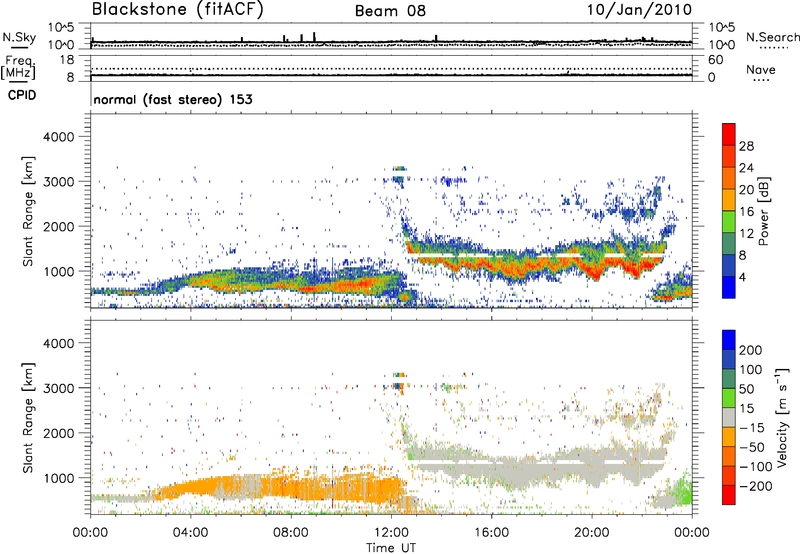Click the '08:00' time axis tick label
The image size is (800, 554).
click(x=291, y=533)
